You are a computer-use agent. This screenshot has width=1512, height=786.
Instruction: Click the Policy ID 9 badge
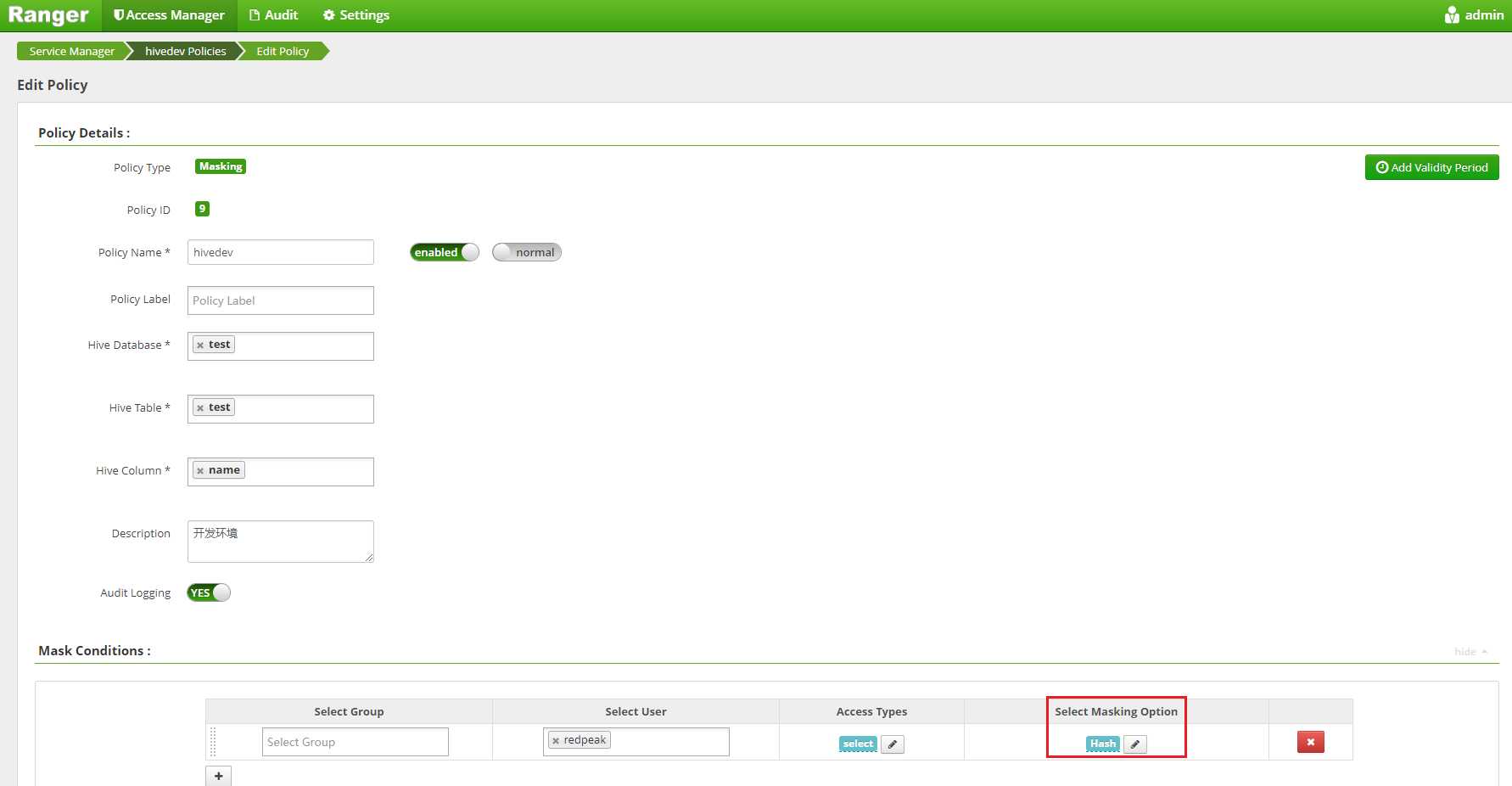click(x=202, y=209)
